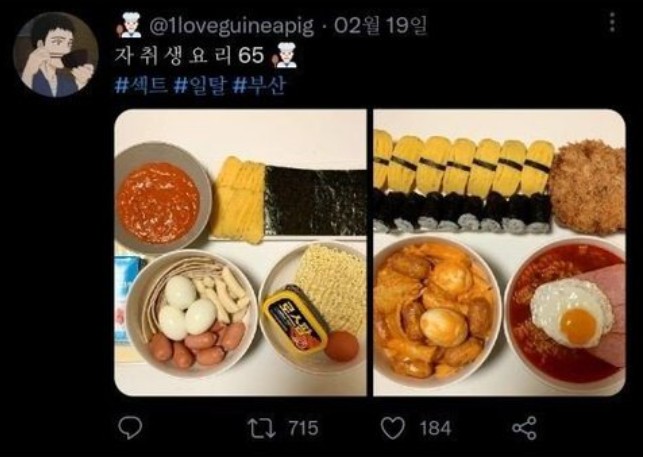Click the 715 retweet count
Viewport: 645px width, 457px height.
(304, 428)
